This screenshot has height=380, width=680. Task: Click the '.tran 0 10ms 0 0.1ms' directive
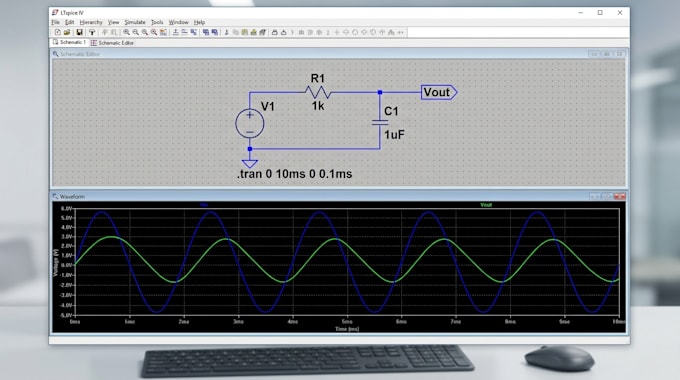click(x=294, y=174)
